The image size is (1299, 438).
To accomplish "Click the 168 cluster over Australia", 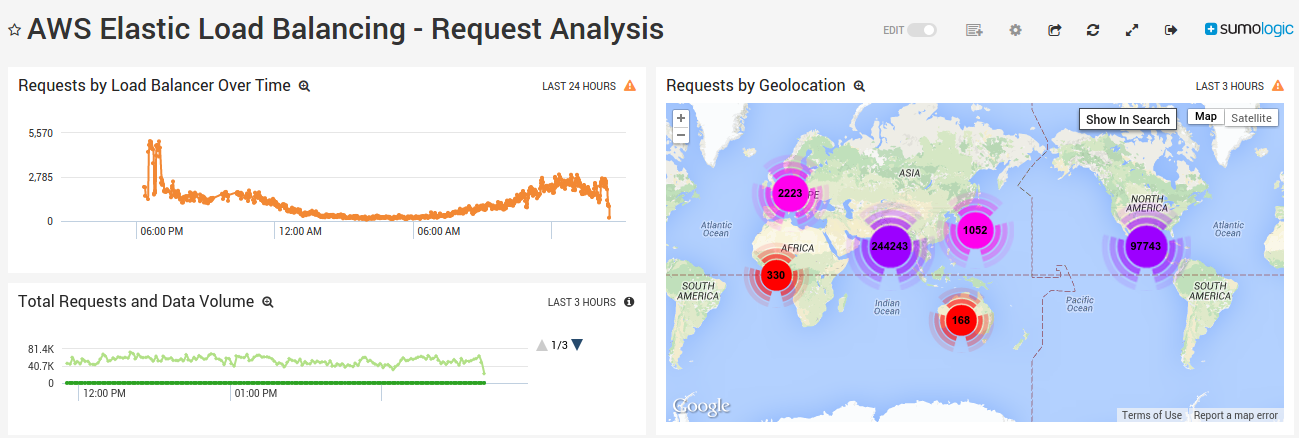I will tap(961, 320).
